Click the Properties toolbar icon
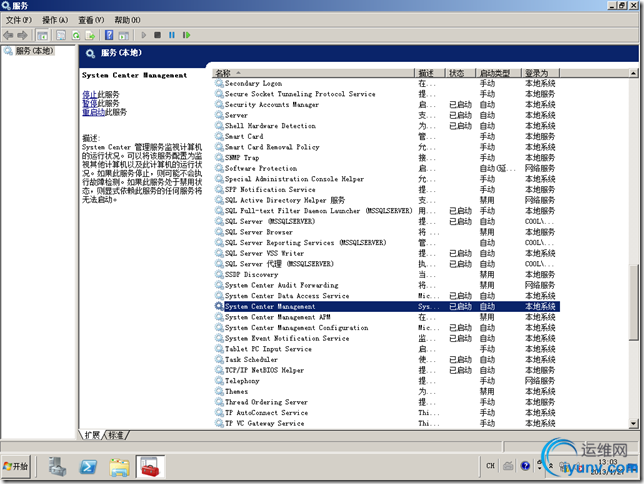Image resolution: width=644 pixels, height=484 pixels. pyautogui.click(x=61, y=35)
